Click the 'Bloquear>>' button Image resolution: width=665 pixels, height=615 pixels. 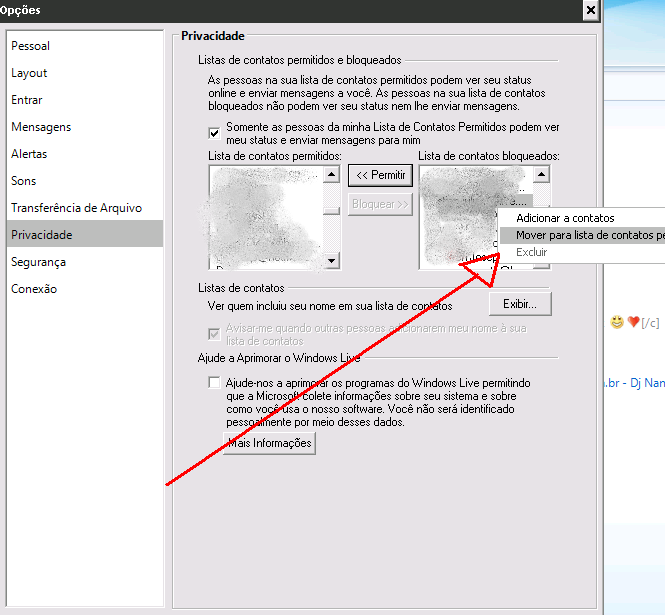(x=380, y=205)
